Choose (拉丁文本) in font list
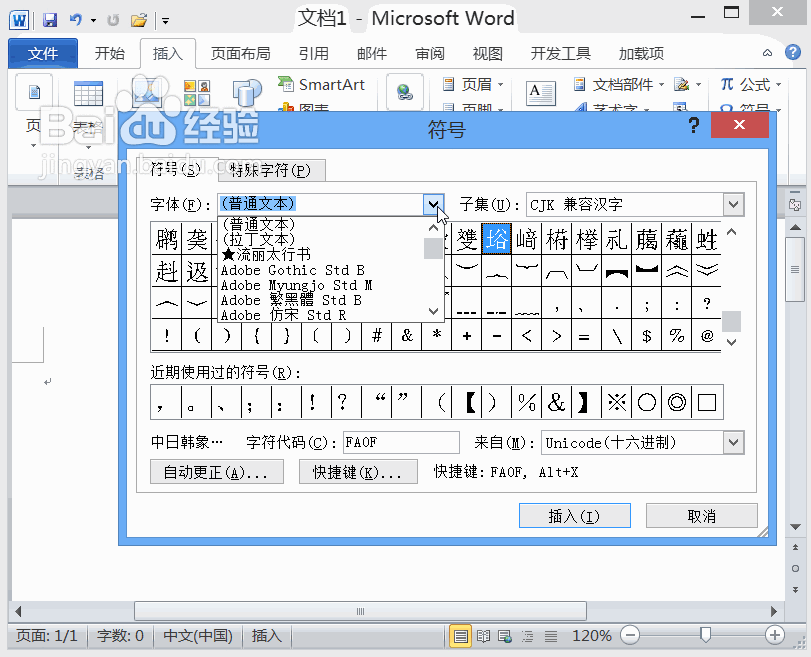Screen dimensions: 811x657 pos(258,240)
